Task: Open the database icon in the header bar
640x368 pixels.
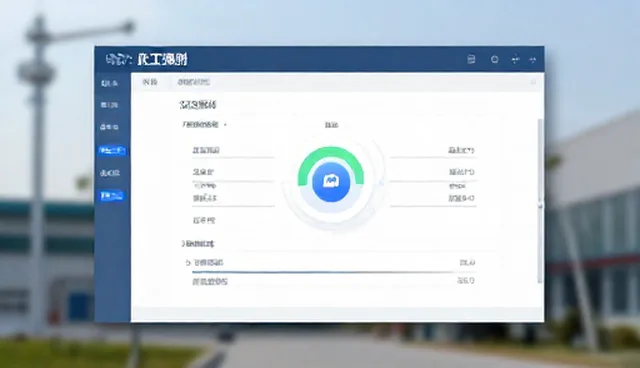Action: (471, 60)
